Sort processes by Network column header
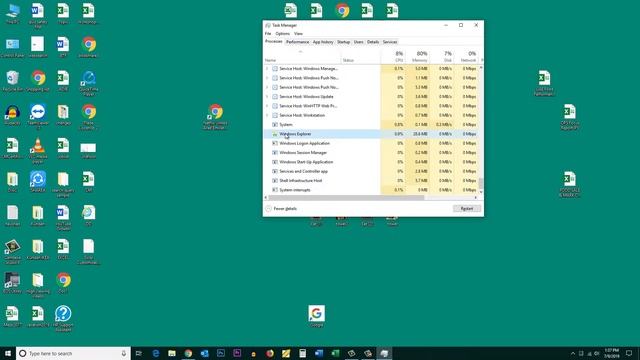This screenshot has width=640, height=360. (466, 57)
